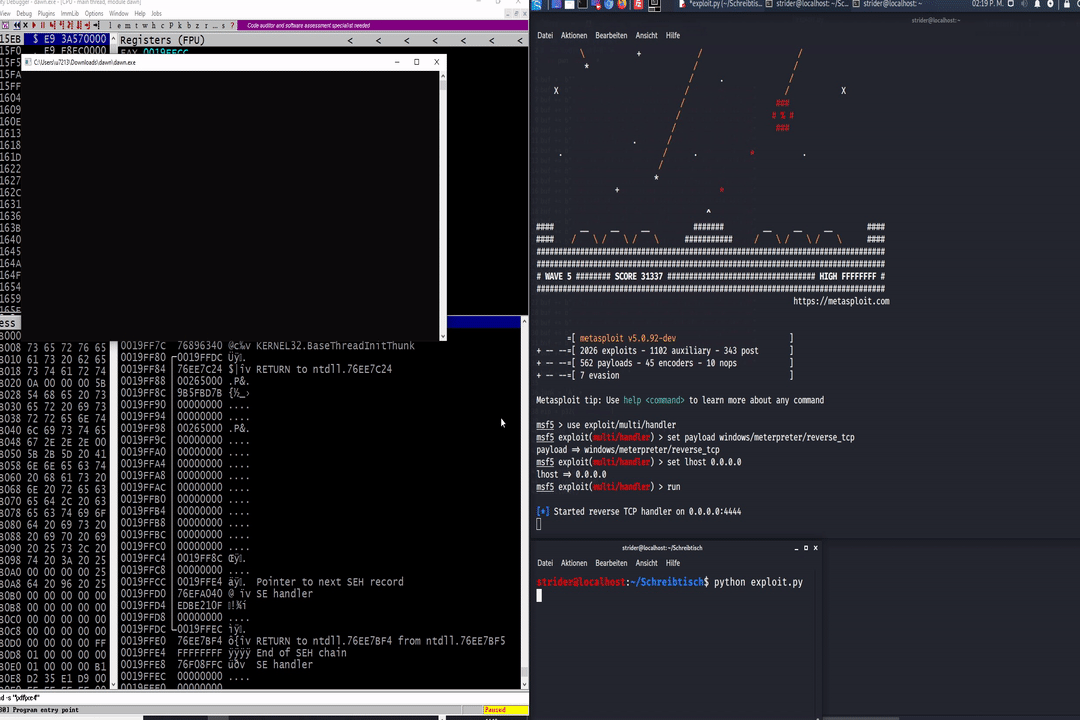Show Executable modules via the 'e' button
This screenshot has height=720, width=1080.
tap(118, 25)
